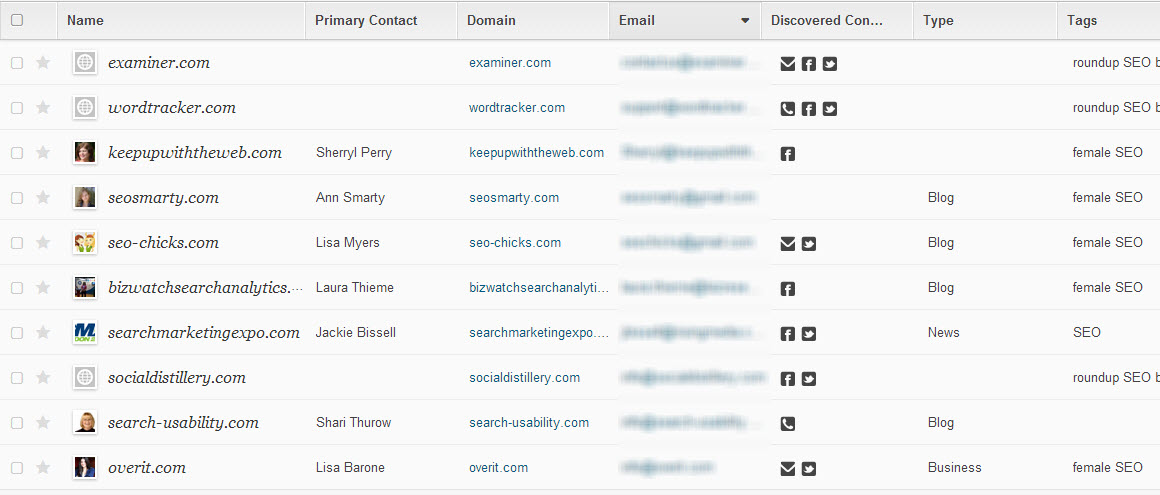Image resolution: width=1160 pixels, height=495 pixels.
Task: Click the globe placeholder icon for socialdistillery.com
Action: pyautogui.click(x=85, y=377)
